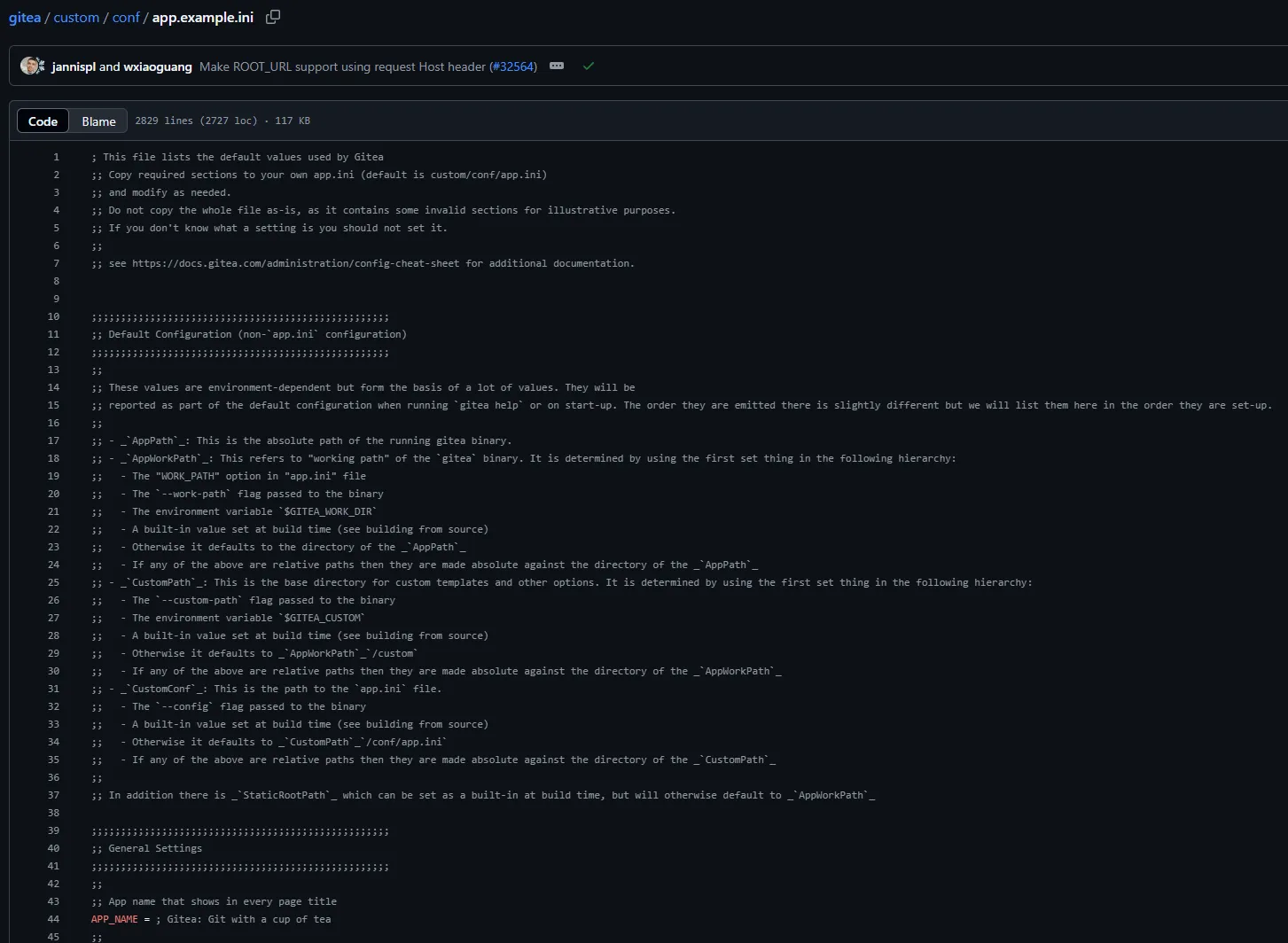This screenshot has height=943, width=1288.
Task: Open the 'Make ROOT_URL support' commit message
Action: click(342, 67)
